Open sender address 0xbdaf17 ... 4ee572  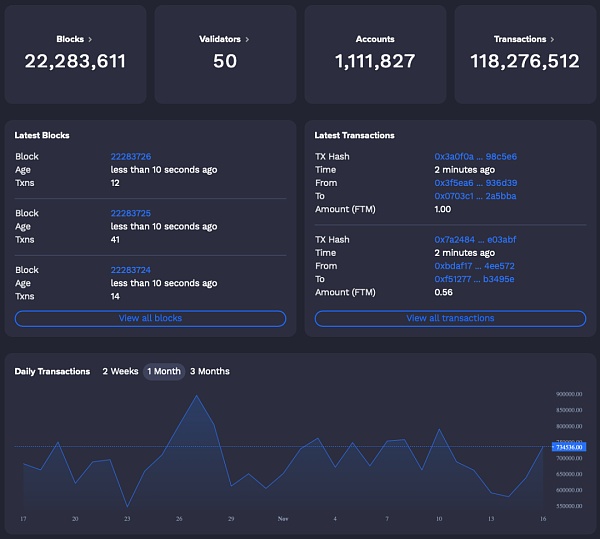(x=475, y=266)
